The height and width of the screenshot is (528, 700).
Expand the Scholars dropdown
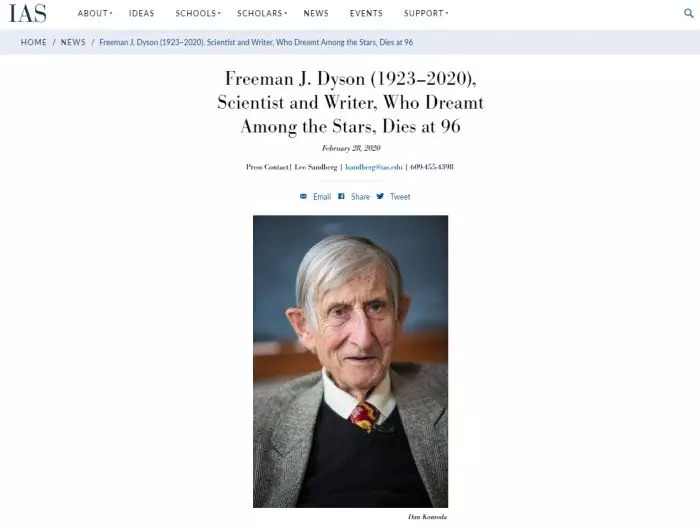click(x=262, y=13)
